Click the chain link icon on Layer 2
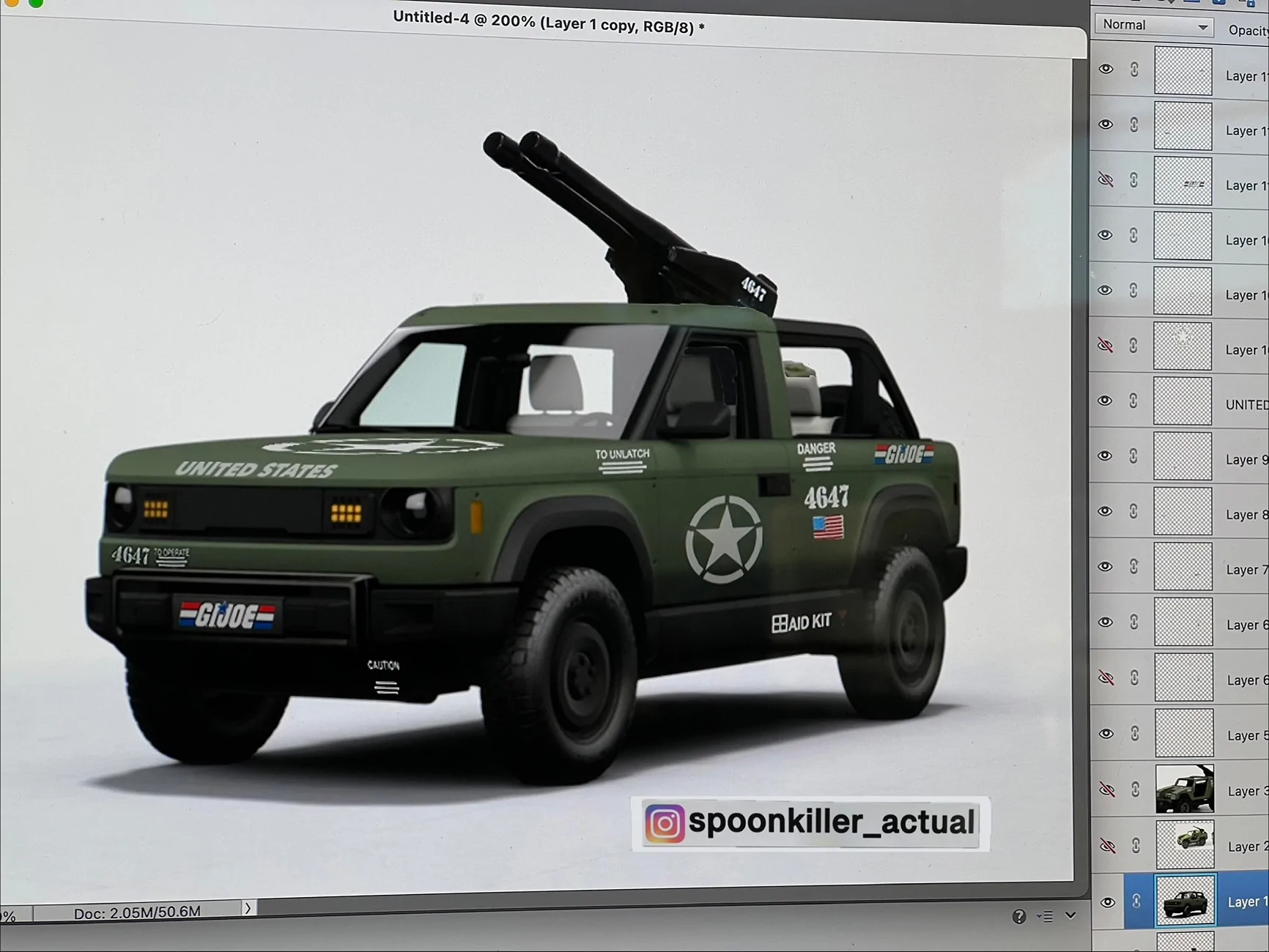The height and width of the screenshot is (952, 1269). [x=1136, y=846]
